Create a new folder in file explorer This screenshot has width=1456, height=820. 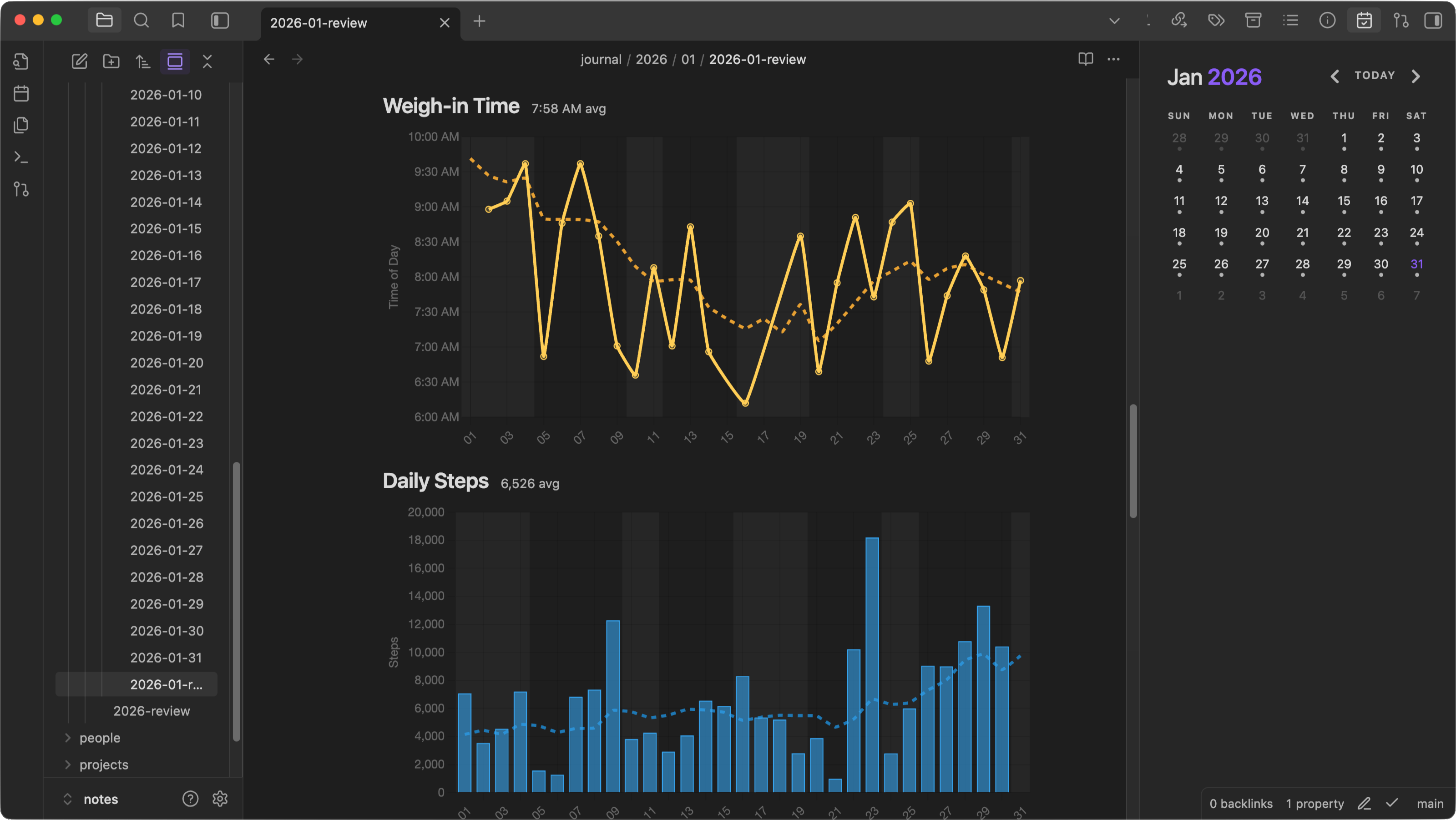pyautogui.click(x=111, y=61)
